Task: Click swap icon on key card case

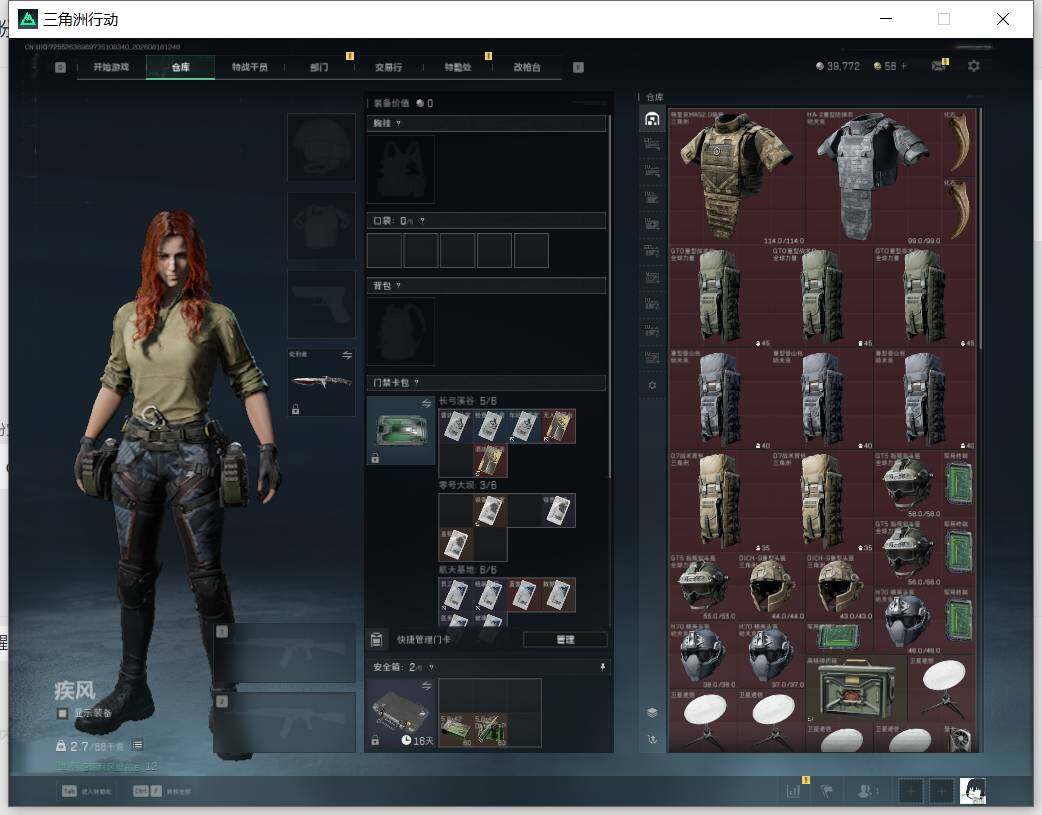Action: click(x=427, y=404)
